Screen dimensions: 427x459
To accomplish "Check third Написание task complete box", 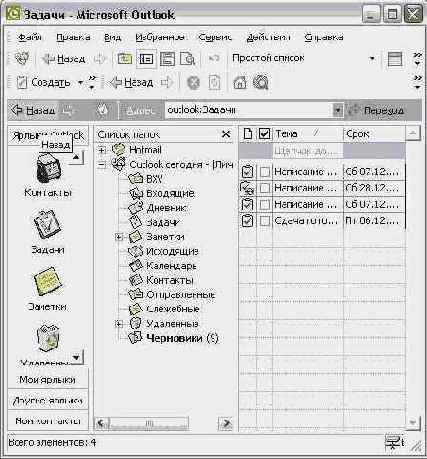I will pos(265,204).
